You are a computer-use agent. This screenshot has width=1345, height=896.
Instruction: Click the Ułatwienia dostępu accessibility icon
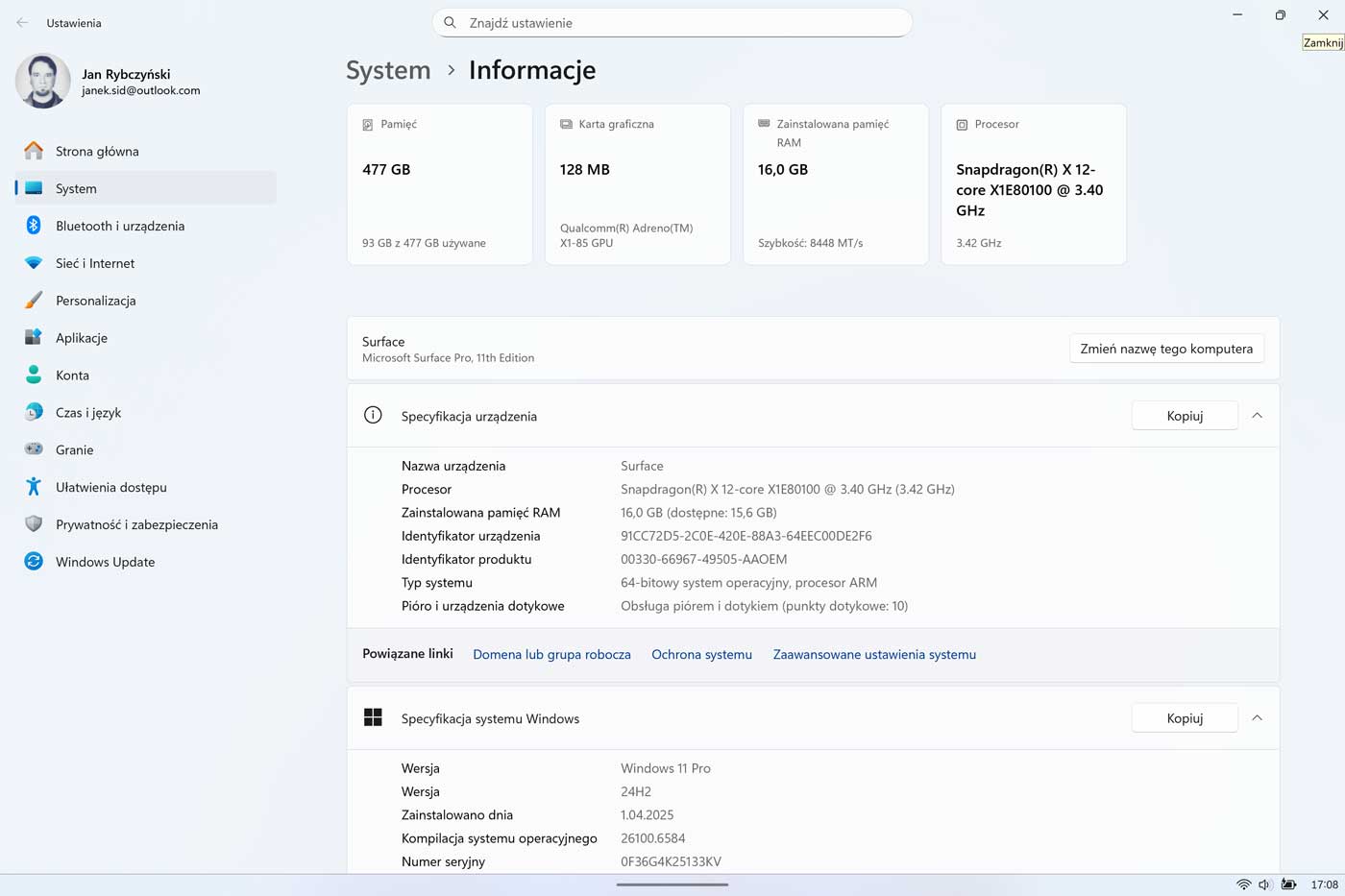point(34,487)
